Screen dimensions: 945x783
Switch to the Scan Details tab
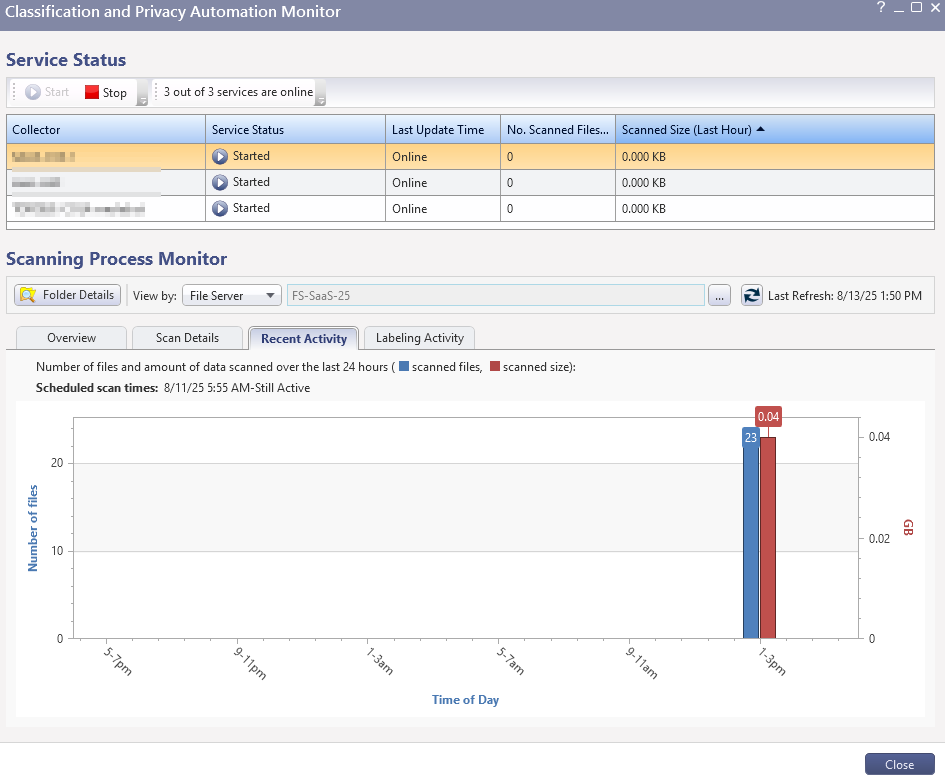187,338
